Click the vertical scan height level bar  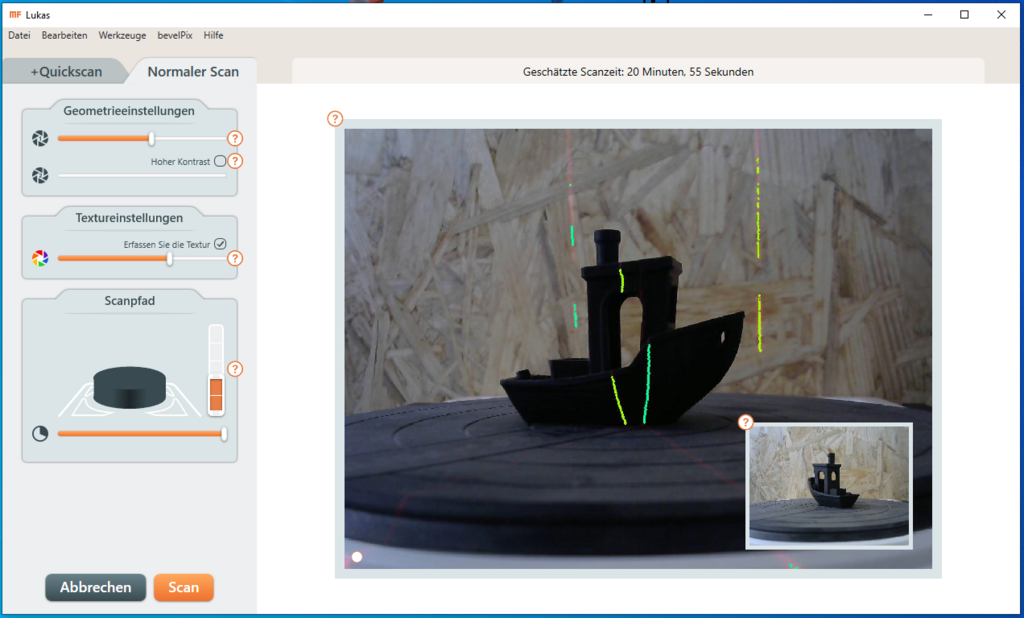coord(216,370)
